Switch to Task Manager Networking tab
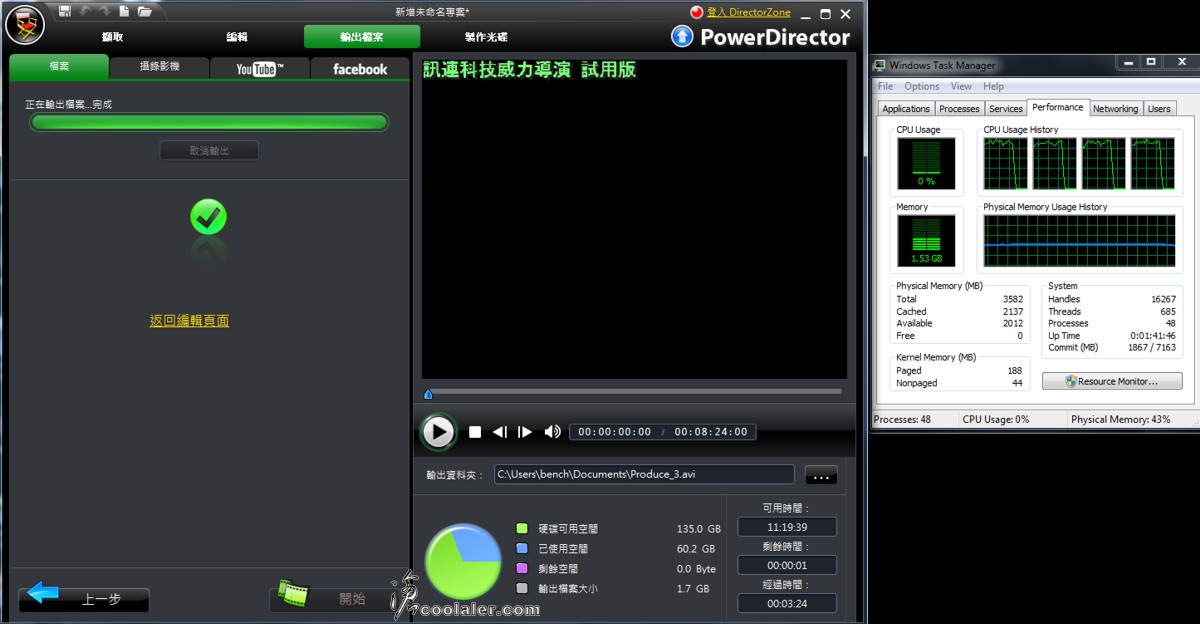 coord(1115,109)
